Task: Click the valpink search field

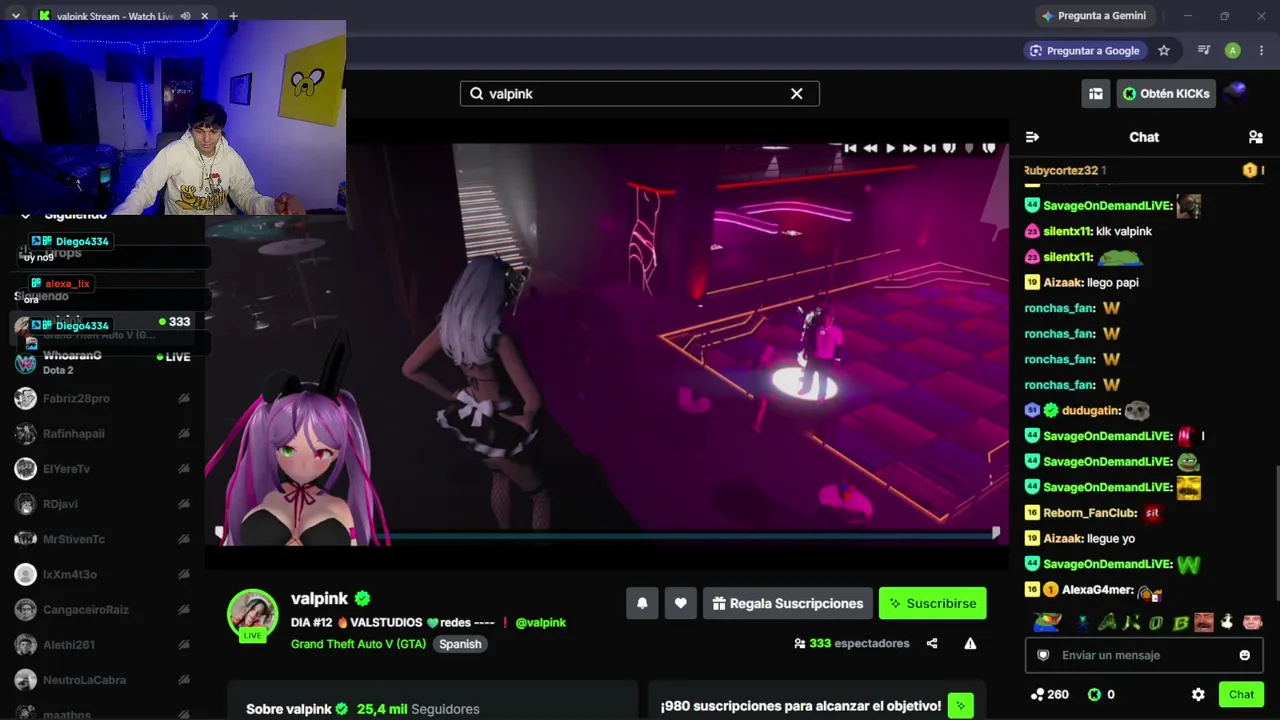Action: point(640,94)
